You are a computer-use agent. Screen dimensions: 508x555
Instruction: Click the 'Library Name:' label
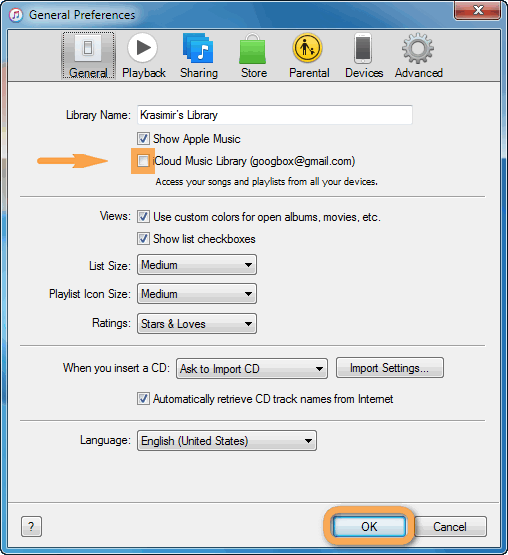pos(98,115)
